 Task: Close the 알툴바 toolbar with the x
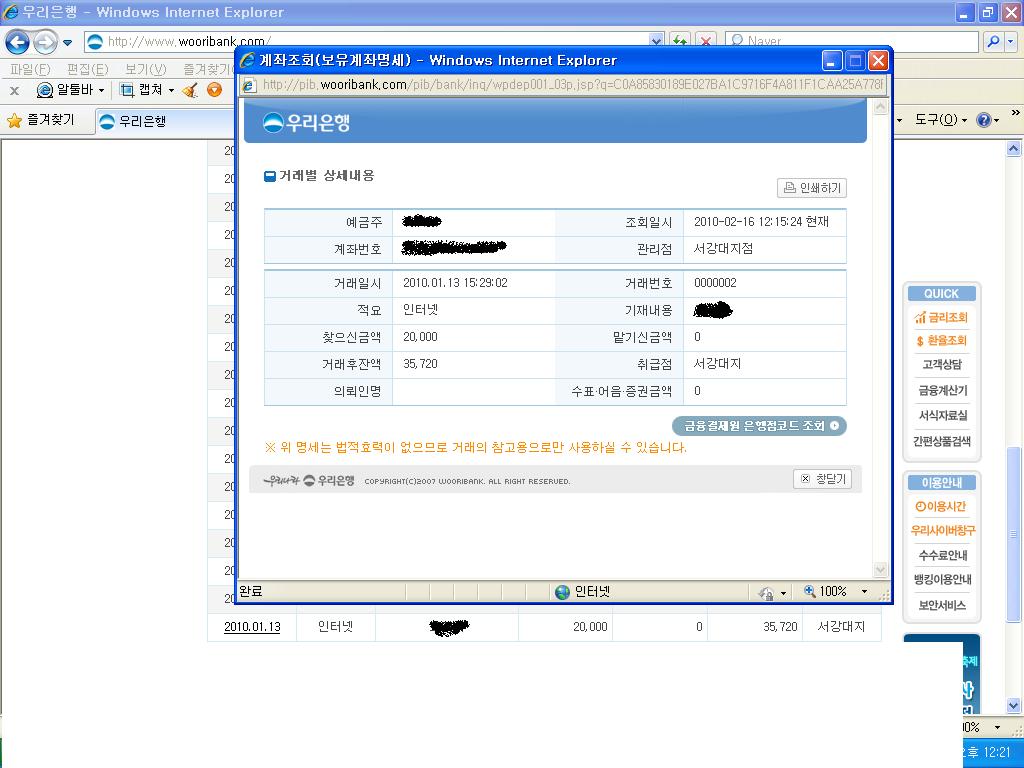coord(14,91)
